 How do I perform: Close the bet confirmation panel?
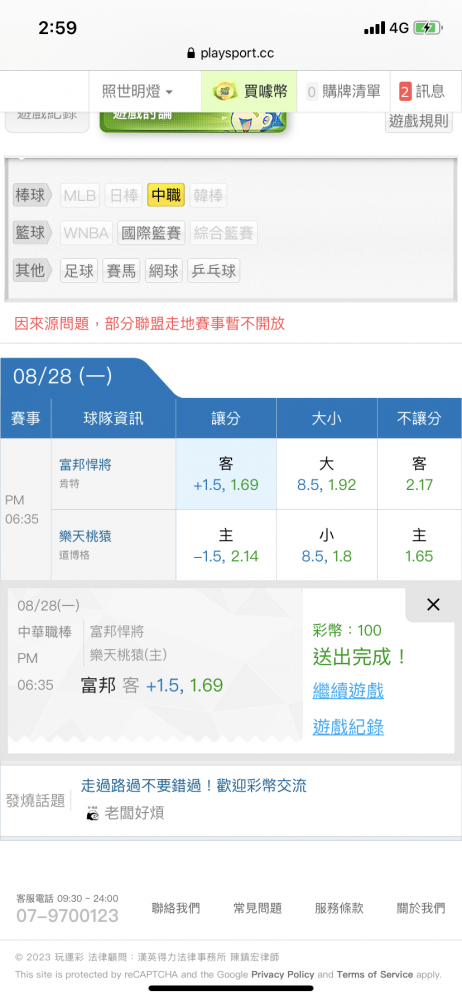pos(433,605)
